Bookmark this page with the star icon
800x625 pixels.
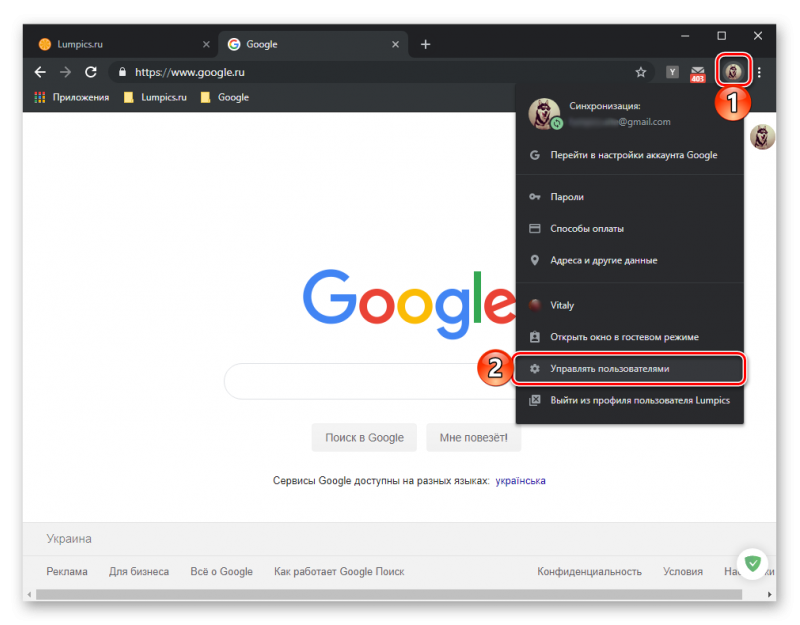coord(641,72)
